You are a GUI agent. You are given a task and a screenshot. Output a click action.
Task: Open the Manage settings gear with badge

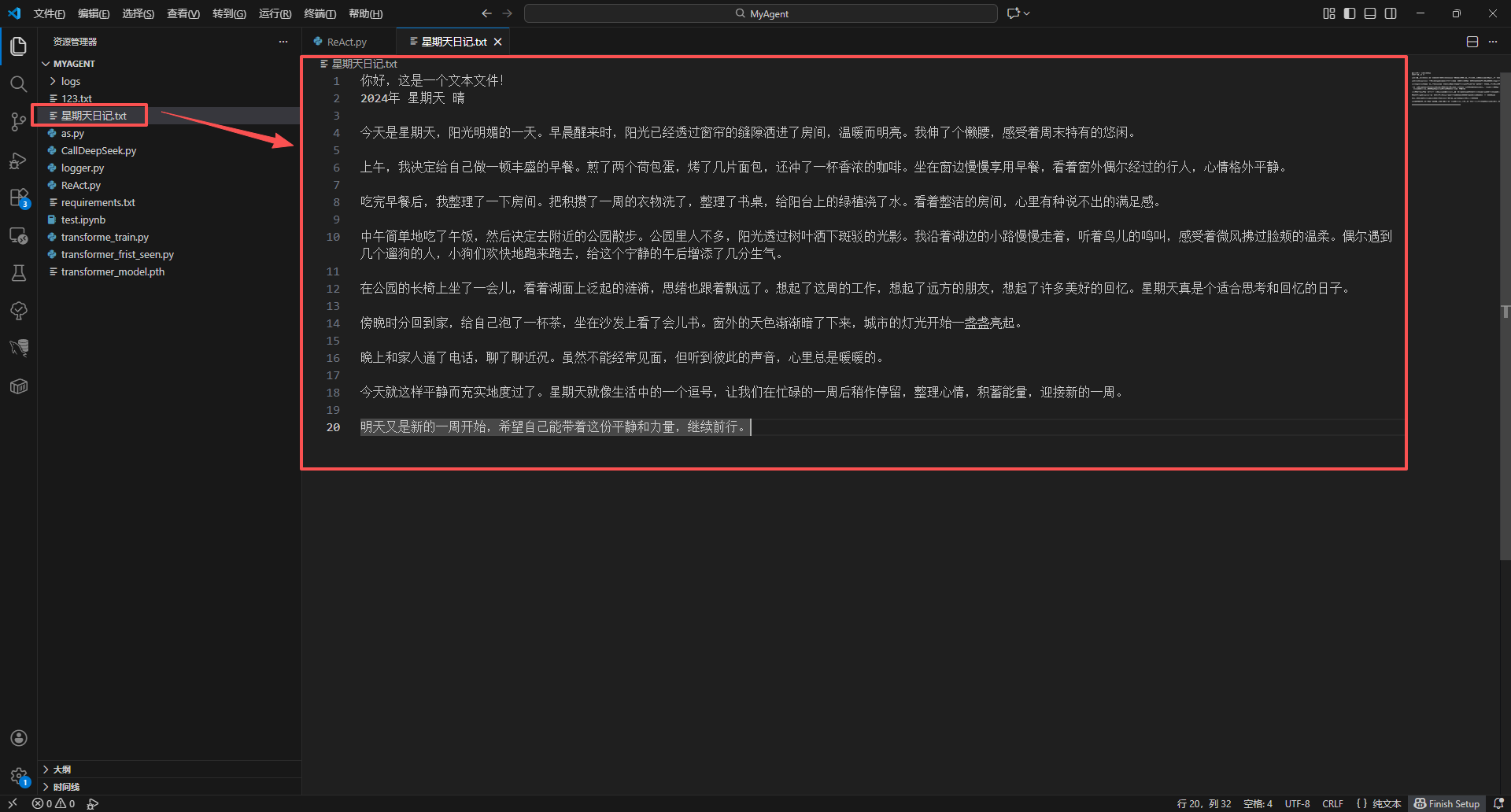18,776
